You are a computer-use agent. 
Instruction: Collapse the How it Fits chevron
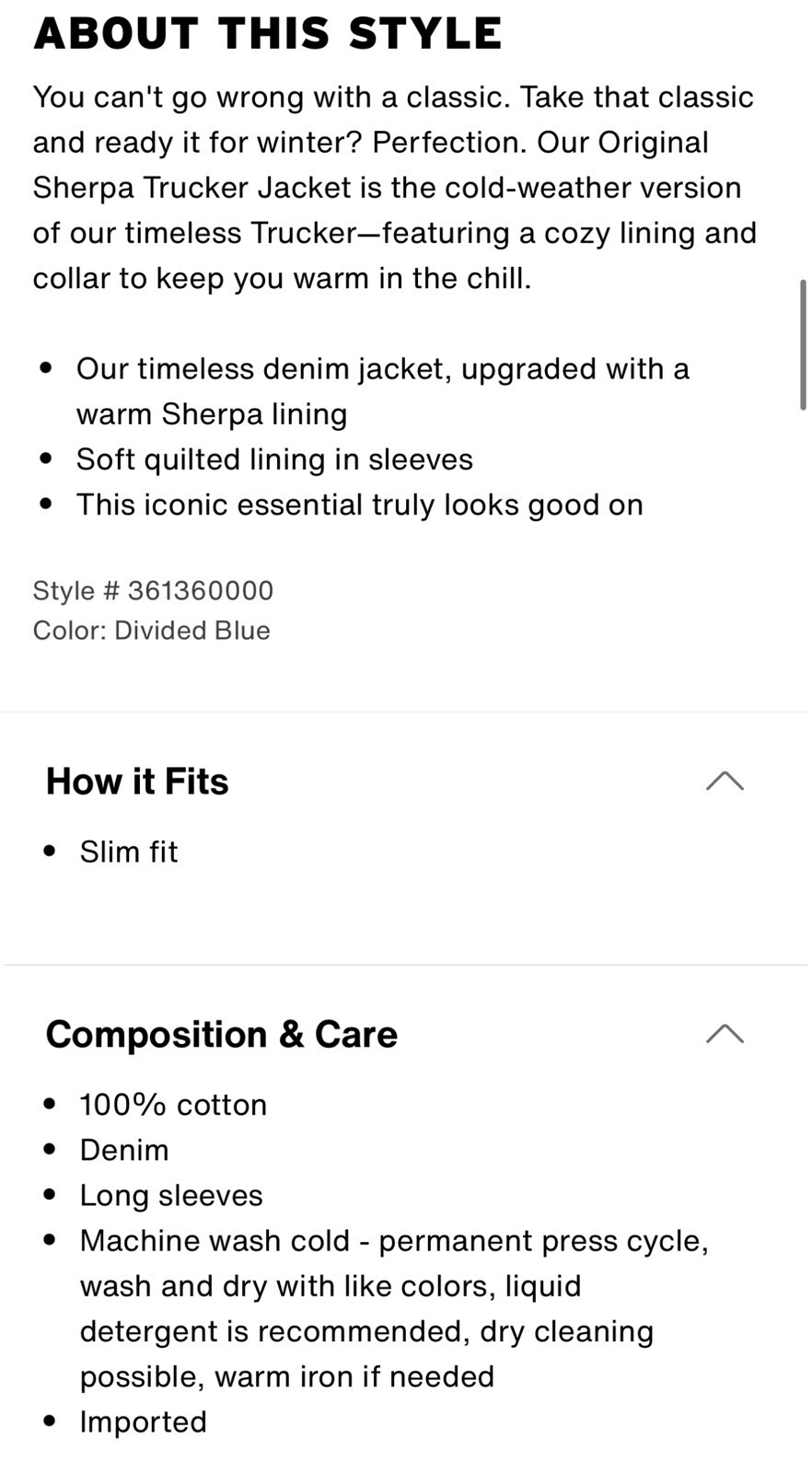725,781
